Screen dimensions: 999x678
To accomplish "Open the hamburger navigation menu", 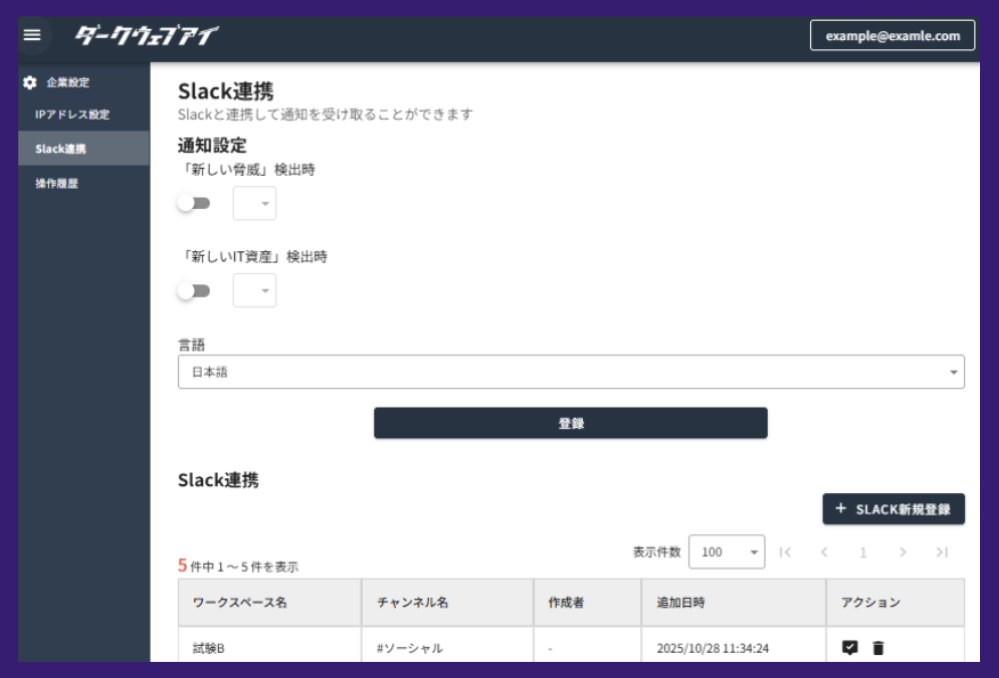I will click(33, 35).
